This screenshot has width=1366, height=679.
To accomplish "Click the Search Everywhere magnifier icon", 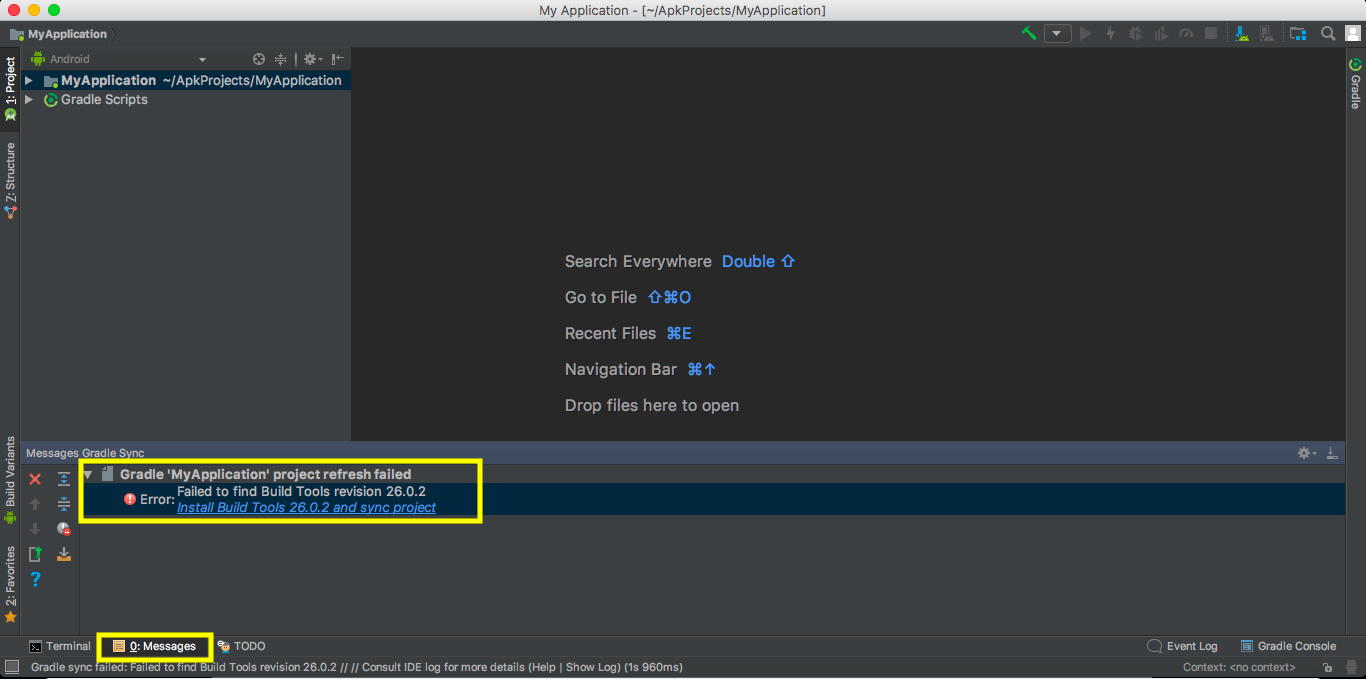I will pyautogui.click(x=1328, y=33).
